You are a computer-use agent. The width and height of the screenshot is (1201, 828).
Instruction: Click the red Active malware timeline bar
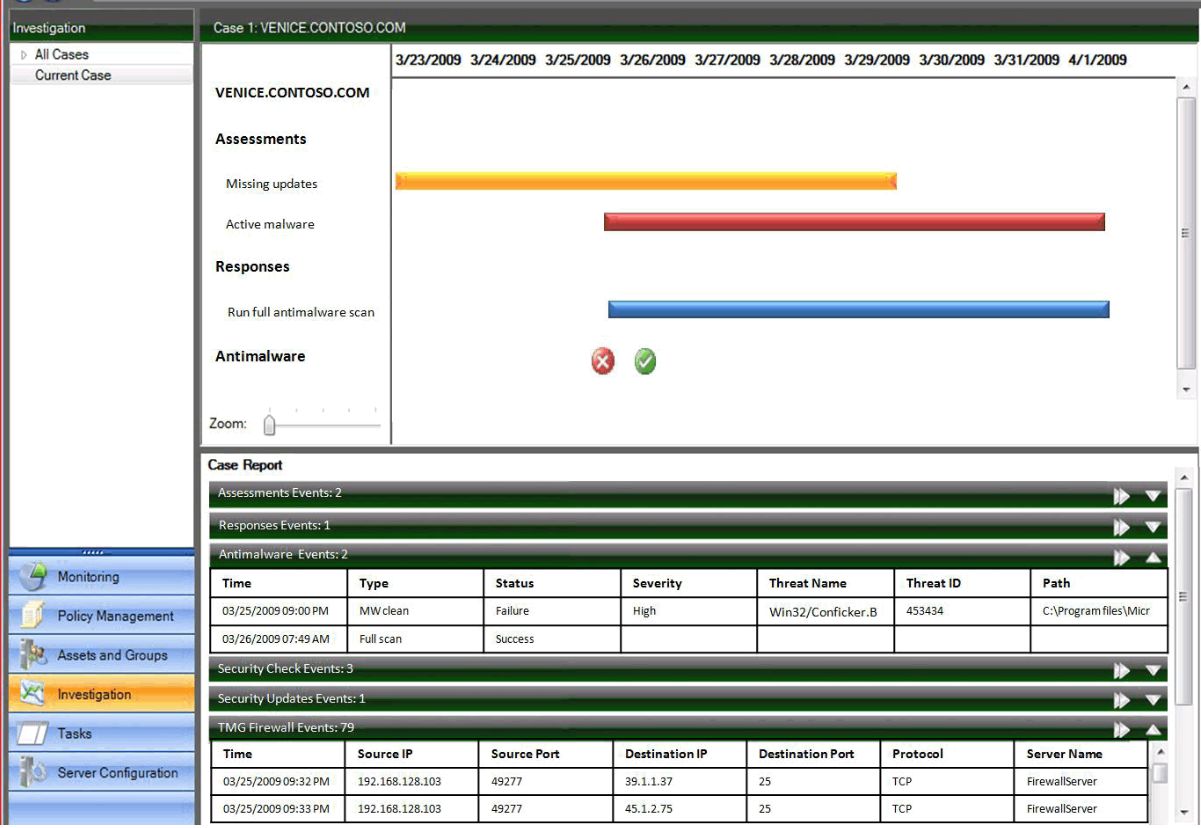coord(854,221)
